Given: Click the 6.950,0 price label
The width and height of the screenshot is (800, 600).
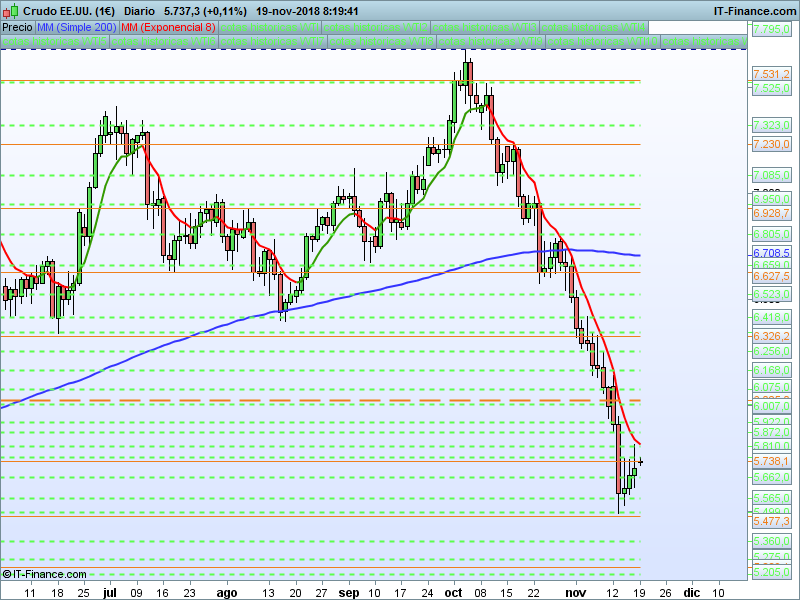Looking at the screenshot, I should (x=771, y=199).
